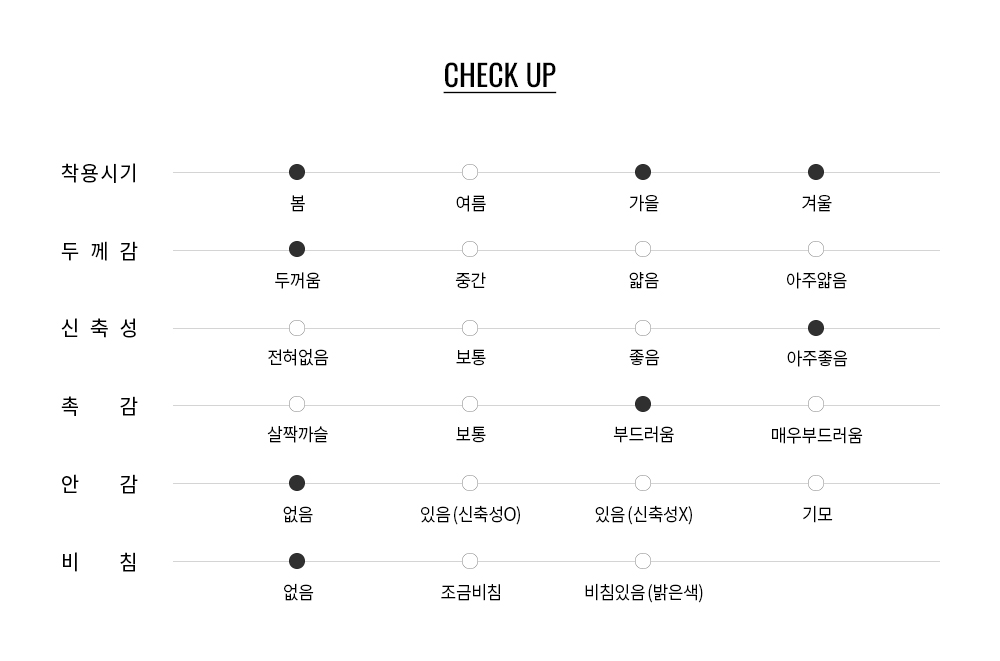Click the 얇음 thickness label text

pyautogui.click(x=643, y=281)
